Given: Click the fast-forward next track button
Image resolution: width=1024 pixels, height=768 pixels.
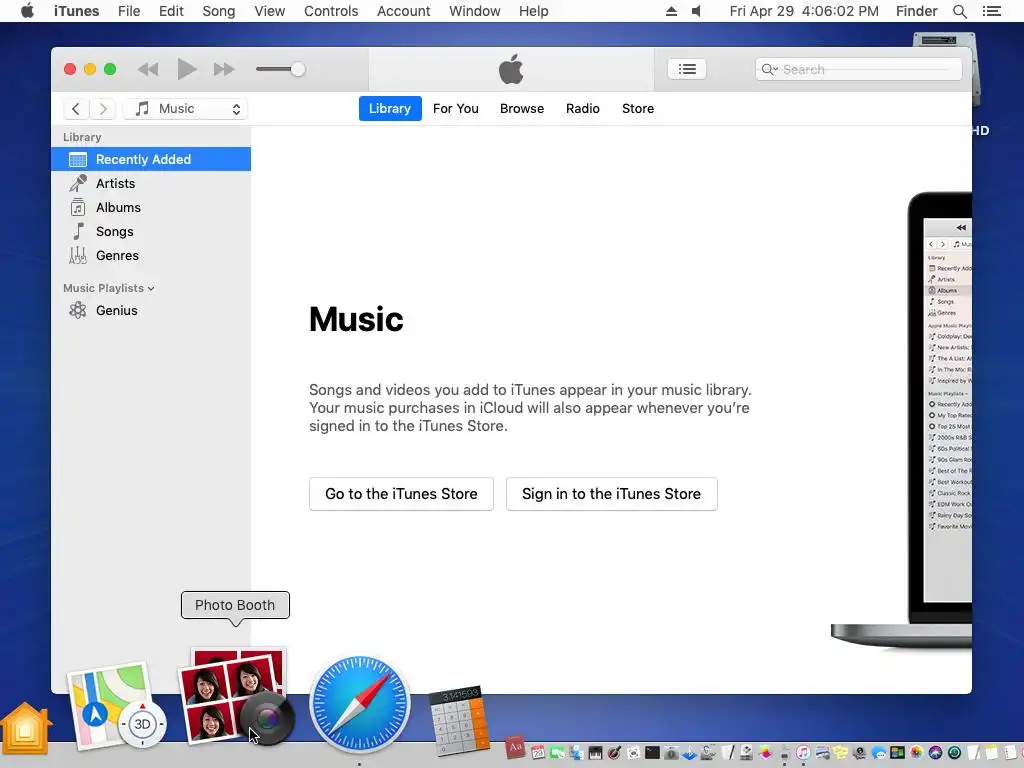Looking at the screenshot, I should point(223,69).
